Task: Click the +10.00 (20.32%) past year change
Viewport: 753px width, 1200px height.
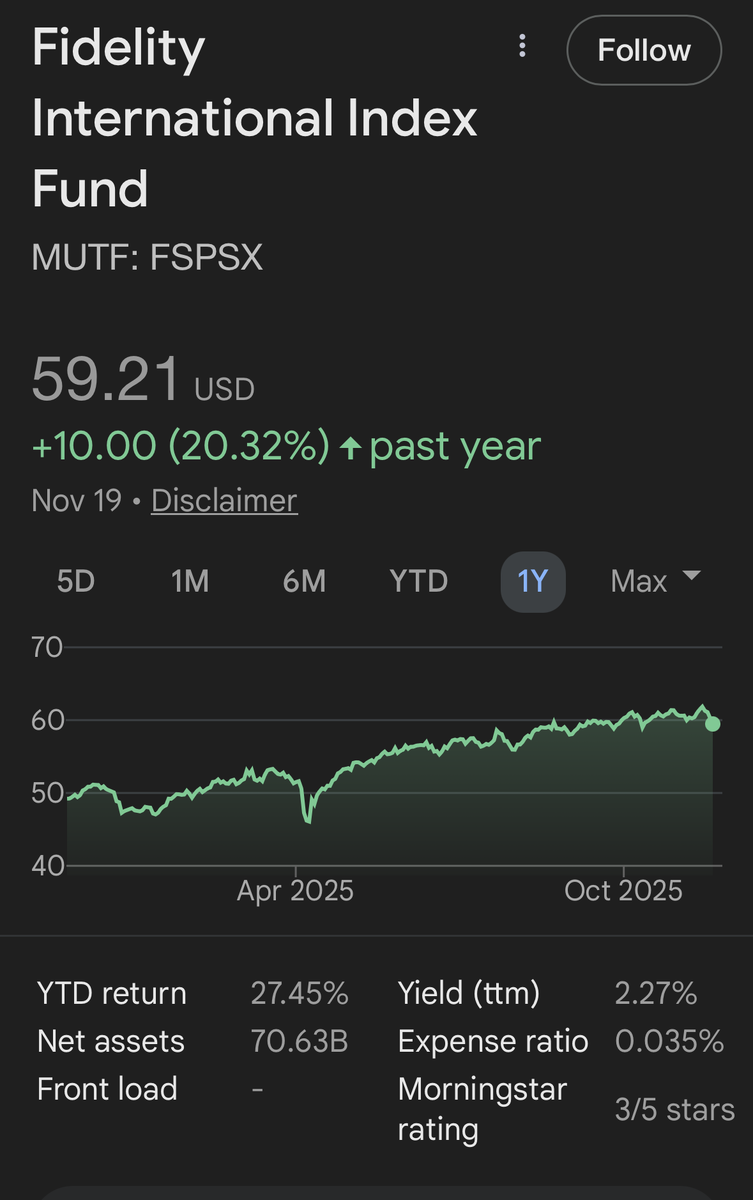Action: click(x=180, y=447)
